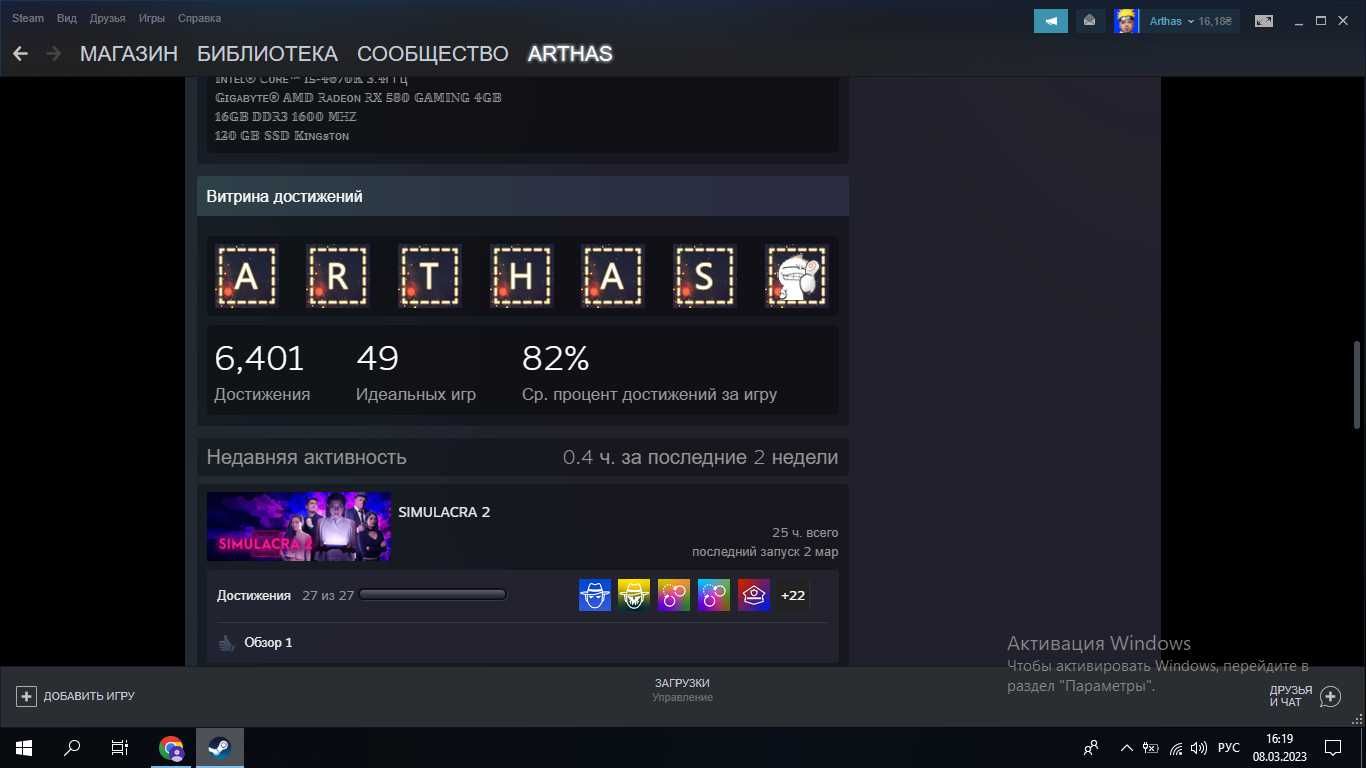Open the SIMULACRA 2 game banner thumbnail
Viewport: 1366px width, 768px height.
299,526
